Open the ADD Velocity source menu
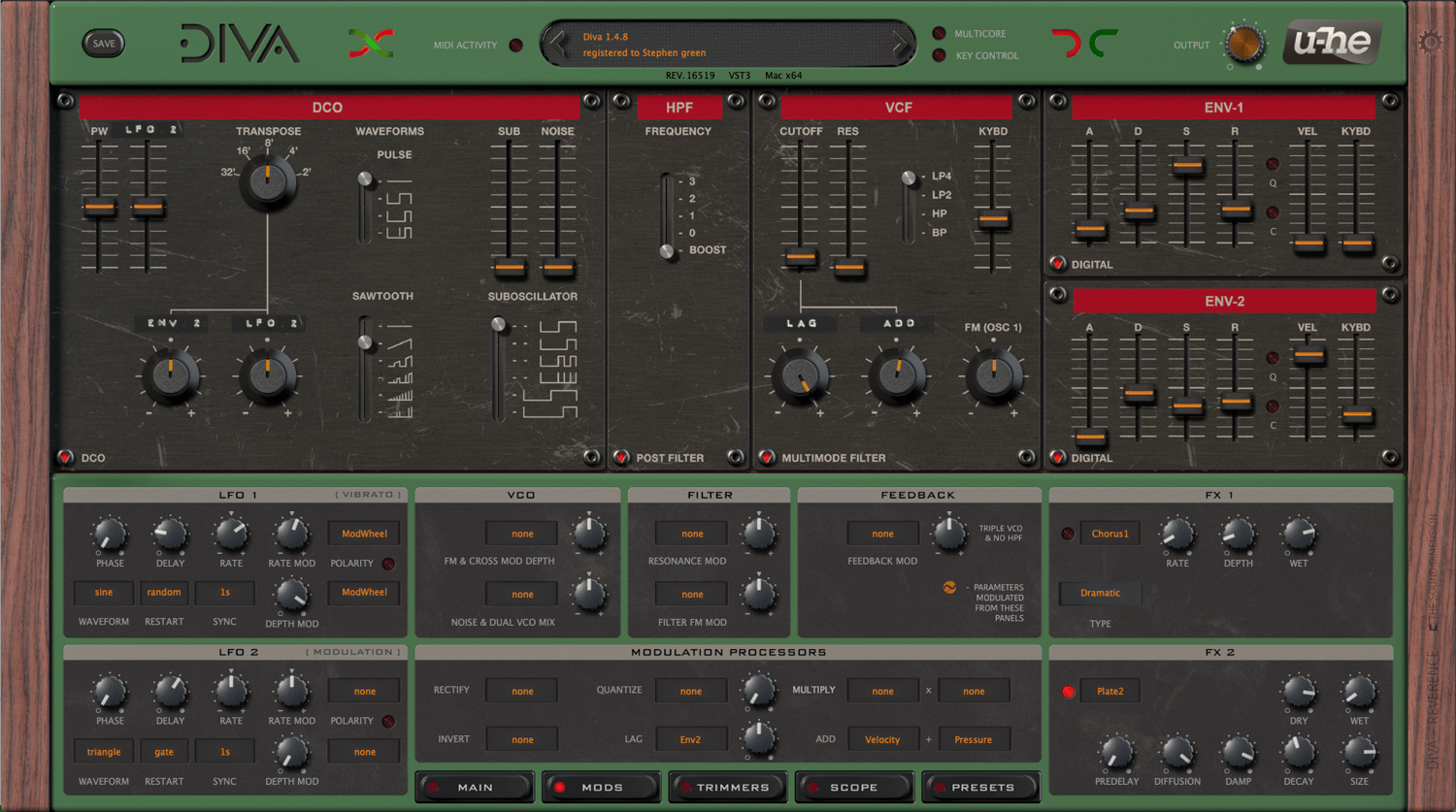Viewport: 1456px width, 812px height. coord(882,739)
